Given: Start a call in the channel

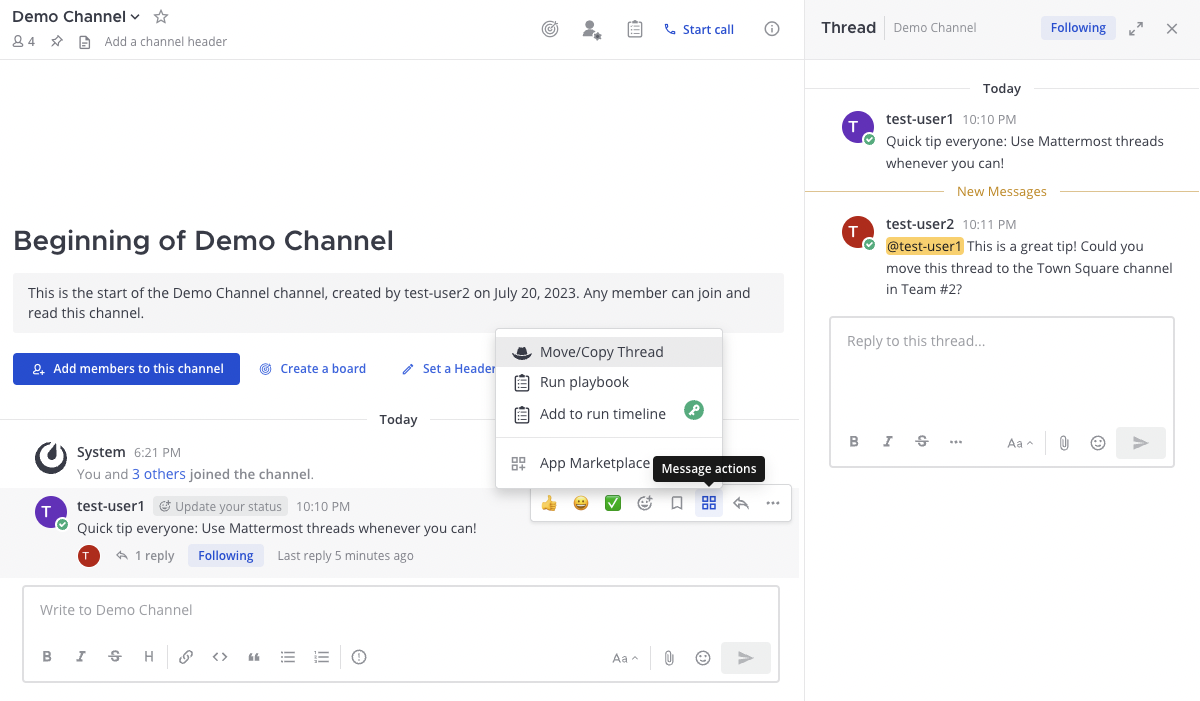Looking at the screenshot, I should (x=699, y=29).
